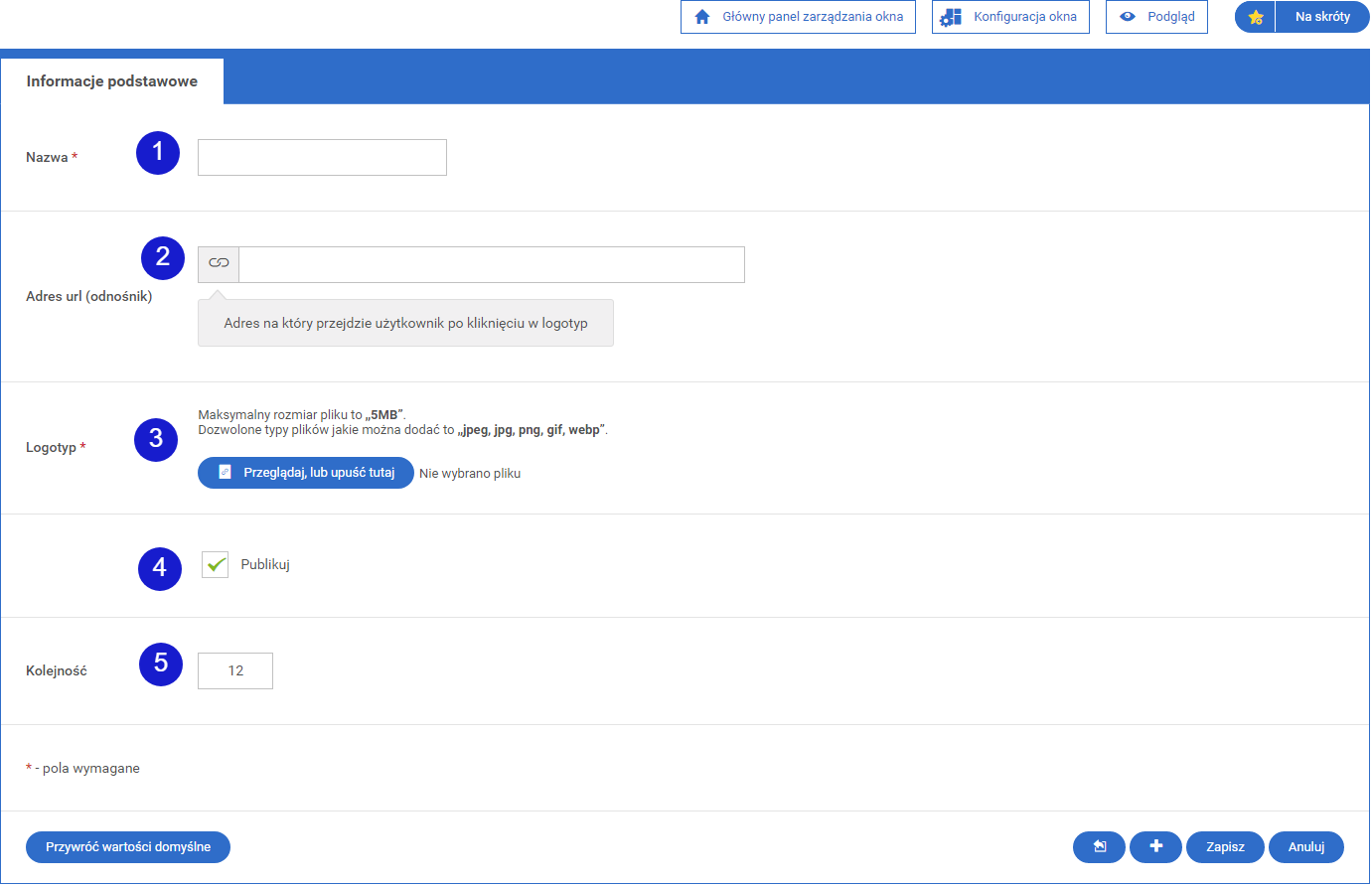Uncheck the Publikuj checkbox
1372x885 pixels.
[216, 565]
